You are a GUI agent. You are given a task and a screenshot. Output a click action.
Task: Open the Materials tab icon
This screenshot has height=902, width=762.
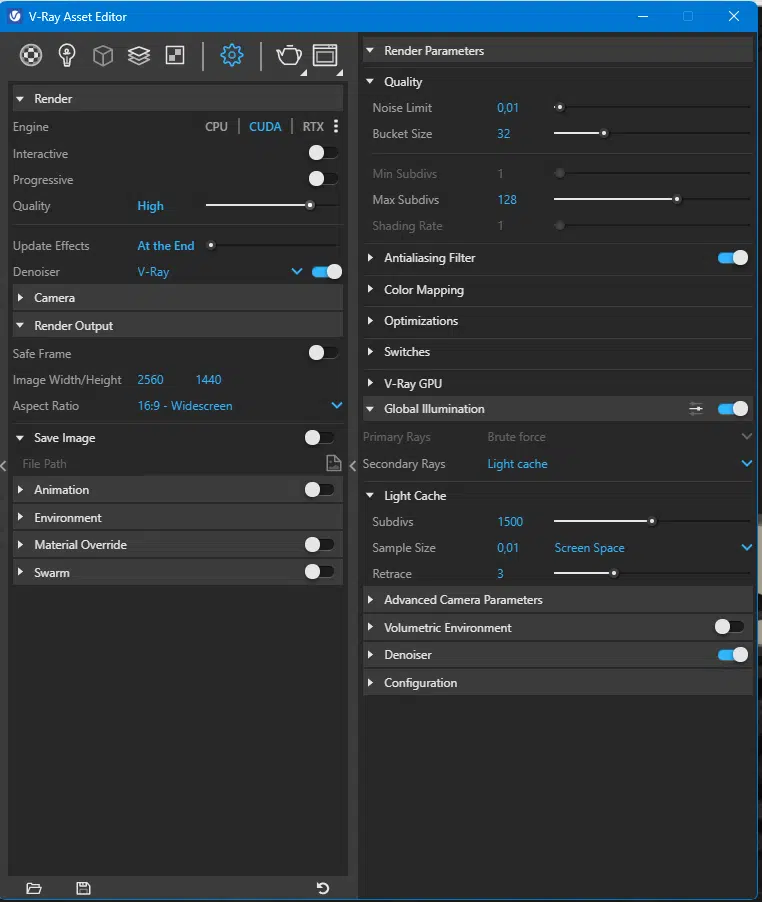coord(31,56)
